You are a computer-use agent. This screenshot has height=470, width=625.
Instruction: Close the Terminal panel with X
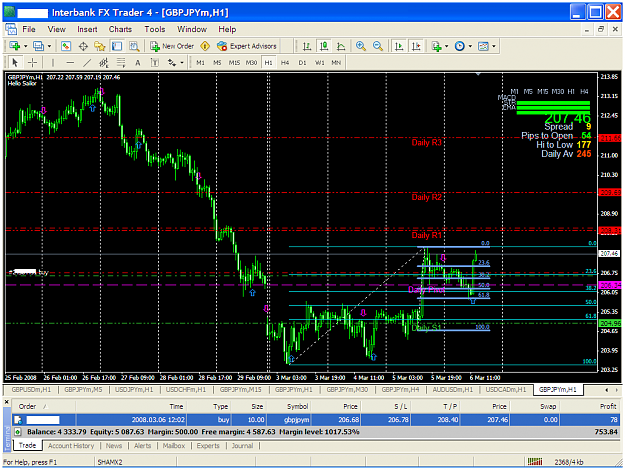pyautogui.click(x=7, y=402)
